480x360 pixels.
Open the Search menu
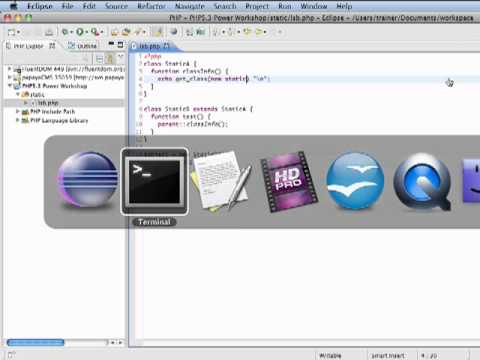tap(225, 6)
